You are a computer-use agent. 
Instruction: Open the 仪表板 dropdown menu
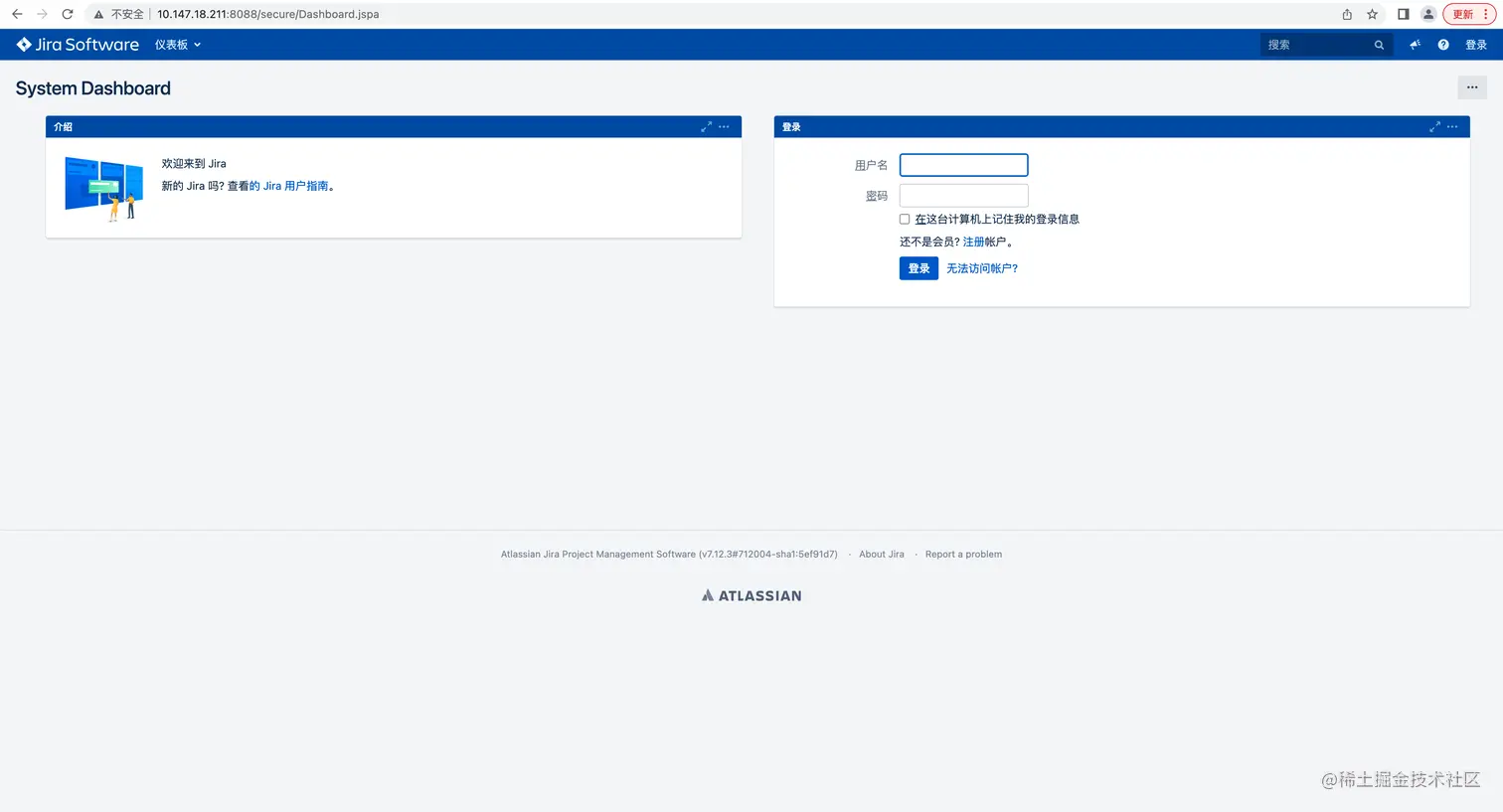[178, 45]
